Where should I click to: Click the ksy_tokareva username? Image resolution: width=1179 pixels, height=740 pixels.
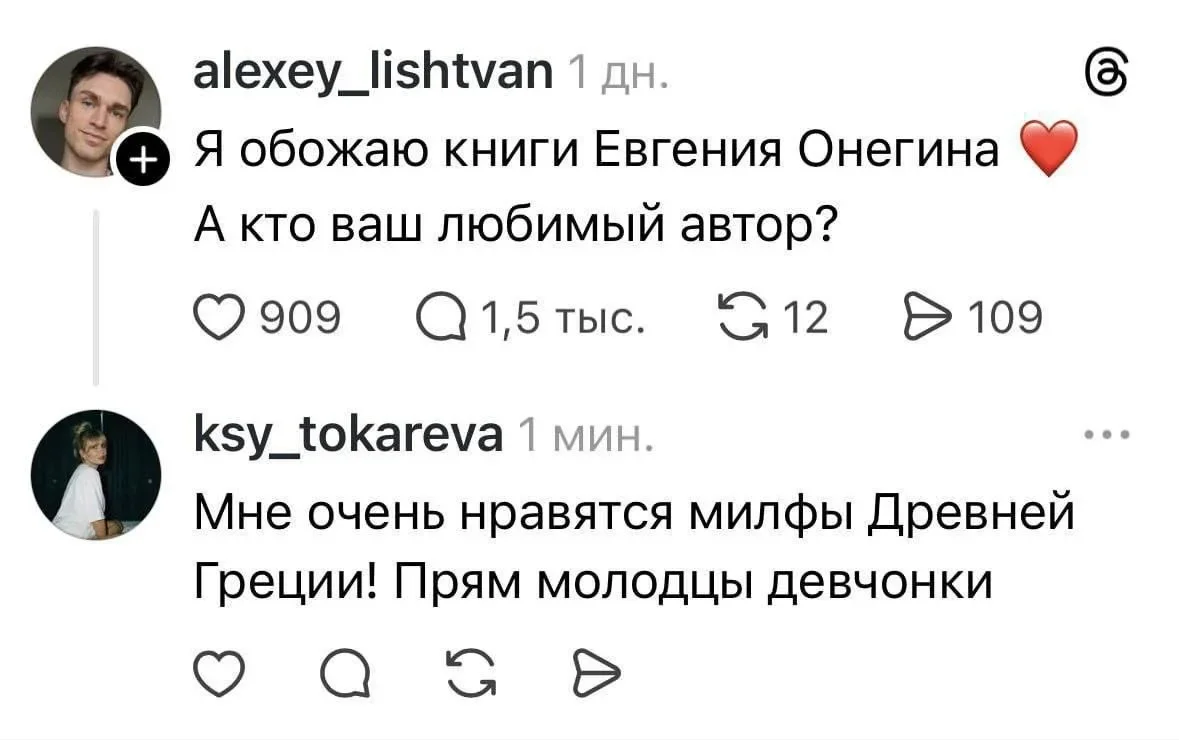pos(349,435)
